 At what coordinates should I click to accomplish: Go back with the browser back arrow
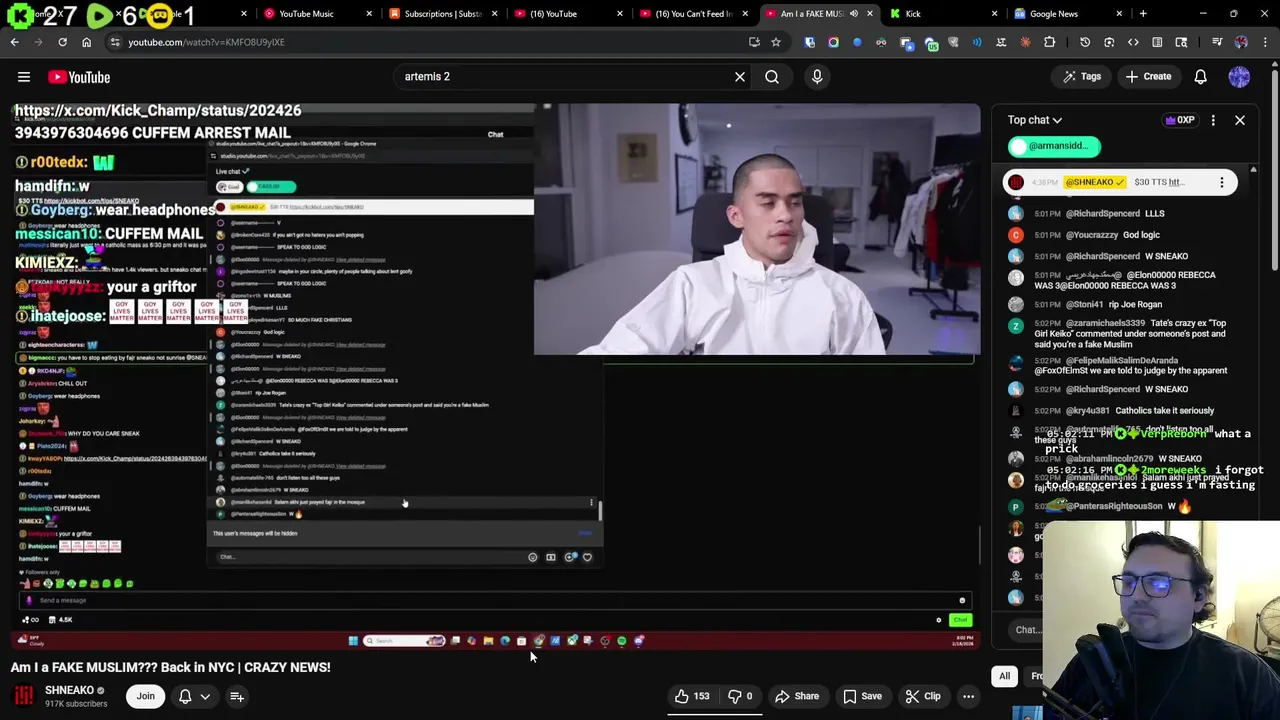tap(15, 42)
